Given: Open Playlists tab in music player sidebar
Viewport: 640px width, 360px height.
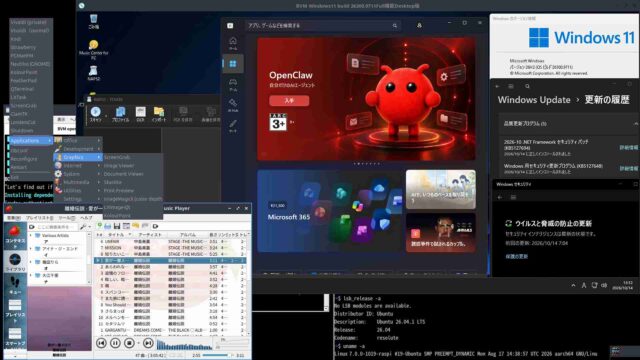Looking at the screenshot, I should (15, 309).
